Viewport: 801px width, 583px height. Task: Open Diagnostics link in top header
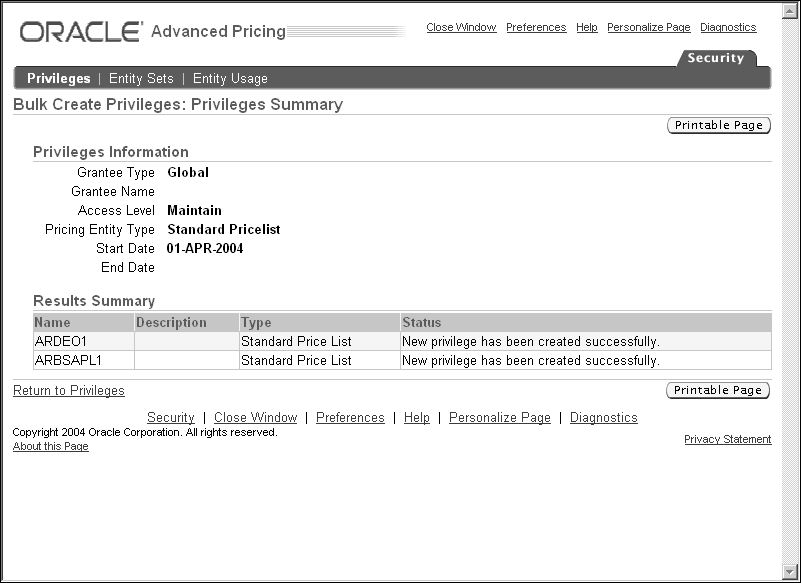click(x=728, y=27)
